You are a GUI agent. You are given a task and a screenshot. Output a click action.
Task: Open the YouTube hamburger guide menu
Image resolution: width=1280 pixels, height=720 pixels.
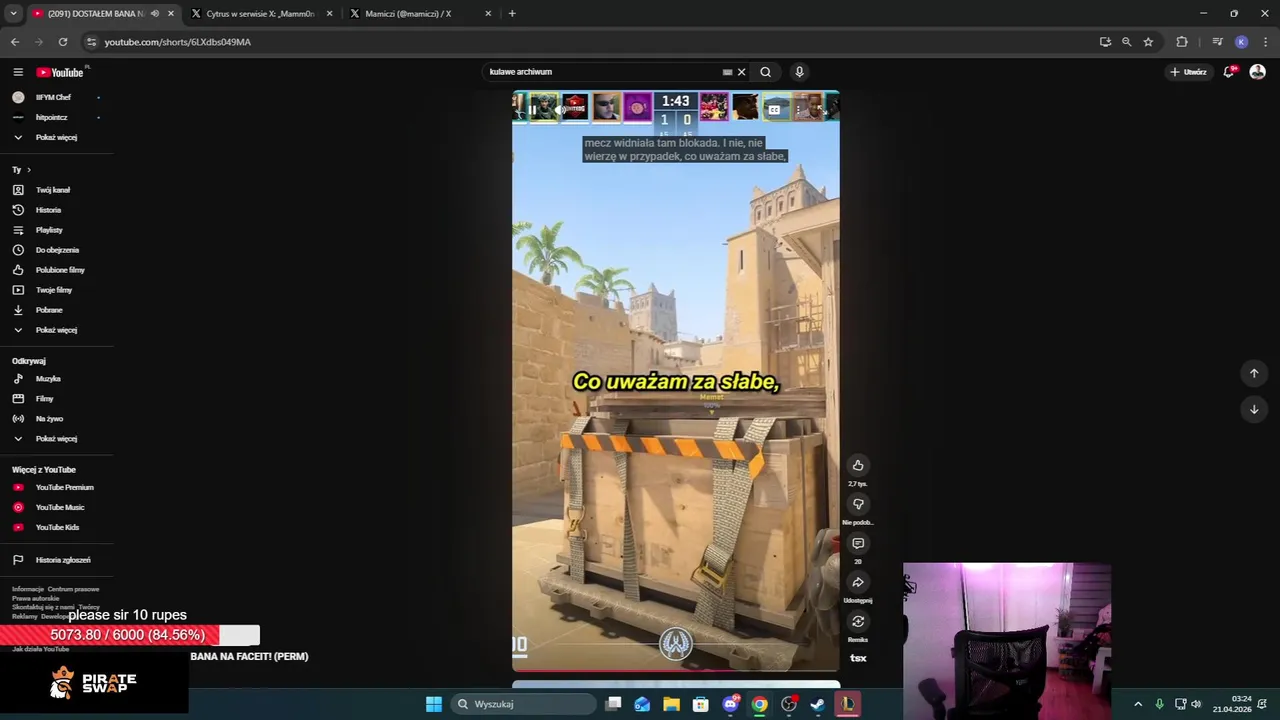[x=18, y=72]
